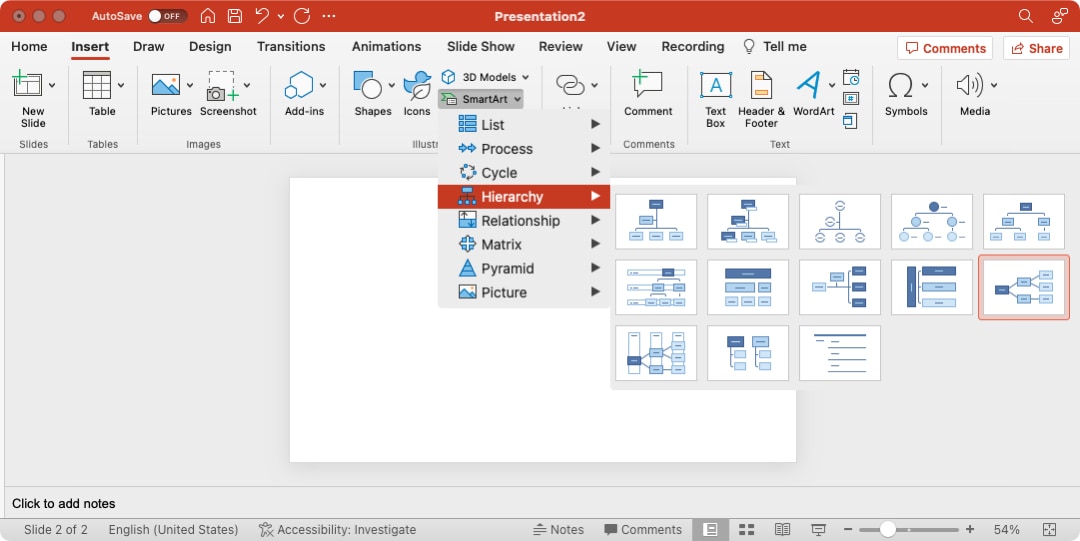Click the zoom in plus button
This screenshot has width=1080, height=541.
(x=970, y=529)
